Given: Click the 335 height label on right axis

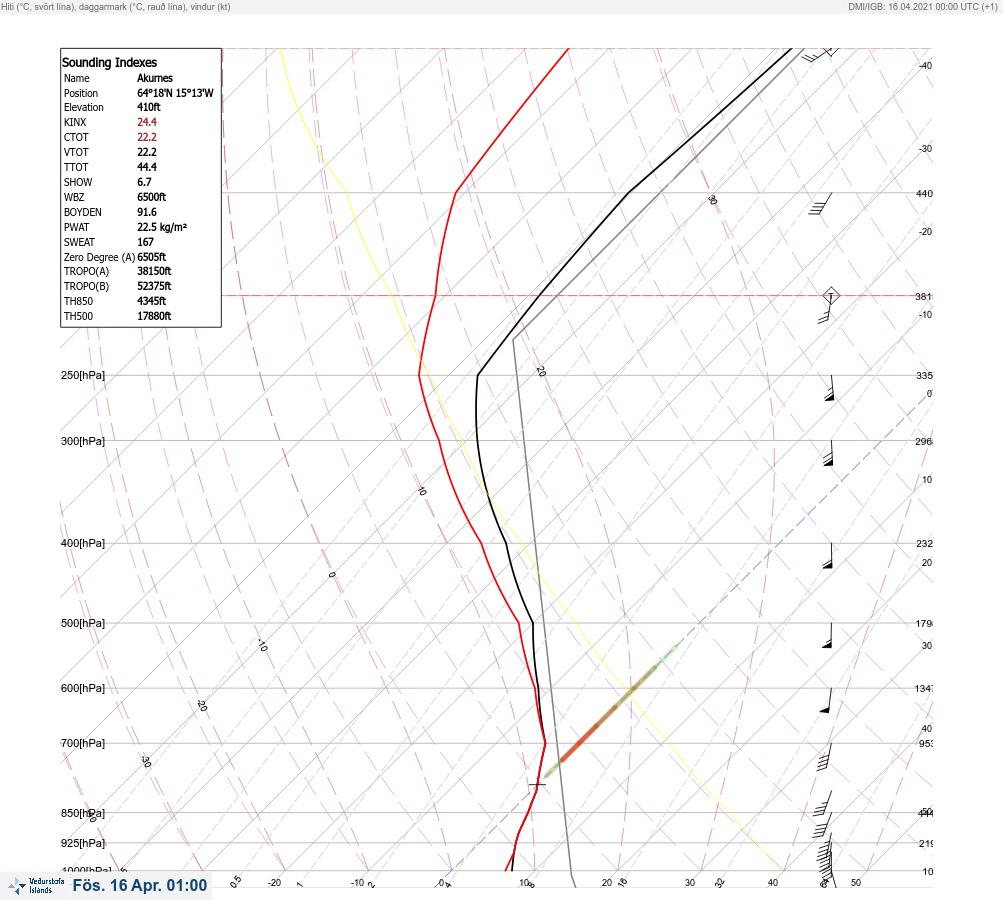Looking at the screenshot, I should click(924, 375).
